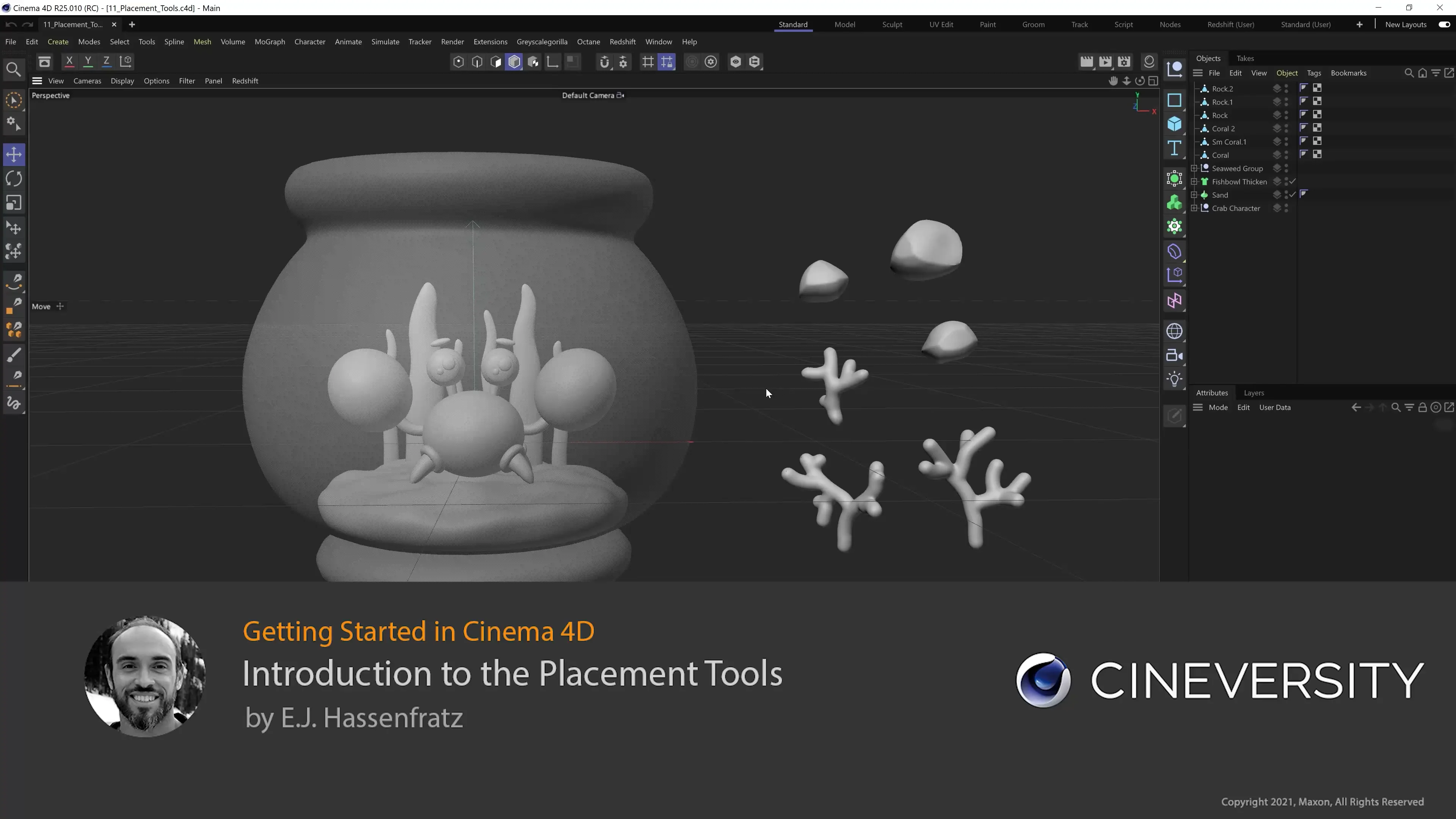The image size is (1456, 819).
Task: Open the Simulate menu
Action: tap(386, 42)
